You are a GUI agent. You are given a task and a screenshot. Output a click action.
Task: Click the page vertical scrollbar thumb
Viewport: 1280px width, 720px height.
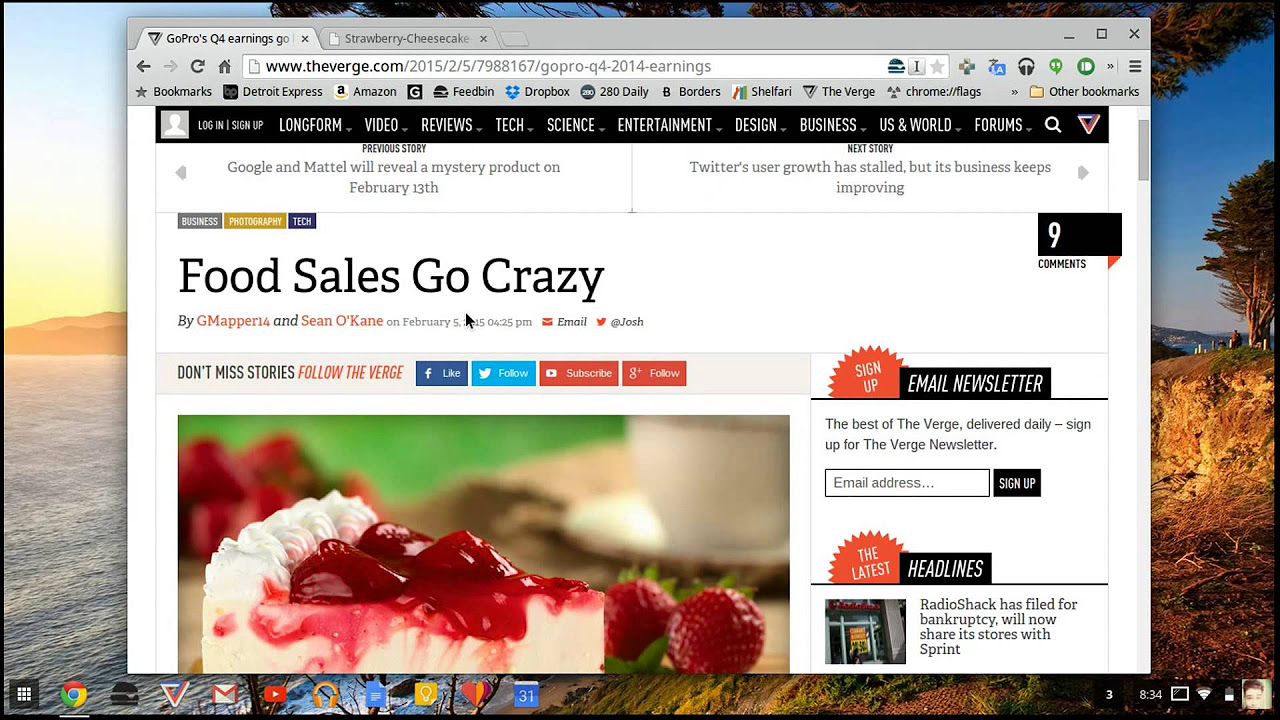(1143, 150)
